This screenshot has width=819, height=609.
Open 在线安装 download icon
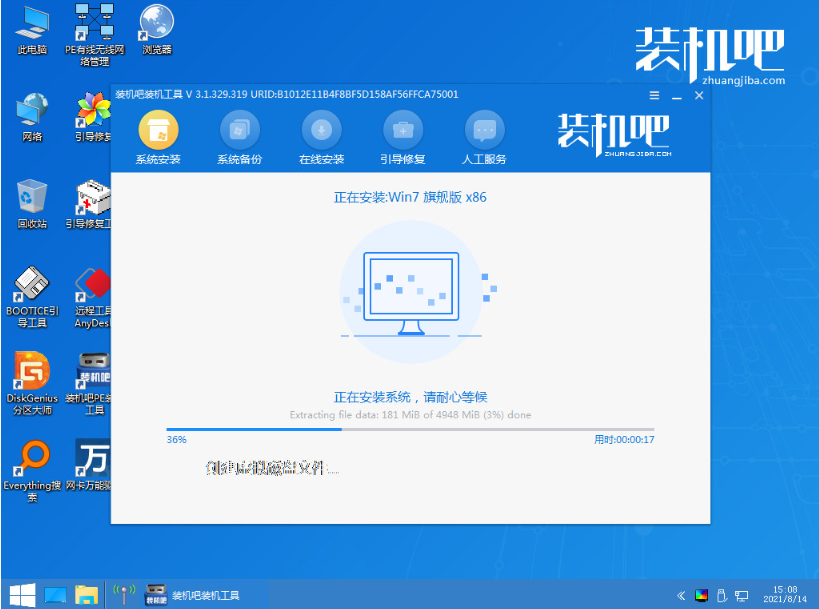(x=322, y=130)
